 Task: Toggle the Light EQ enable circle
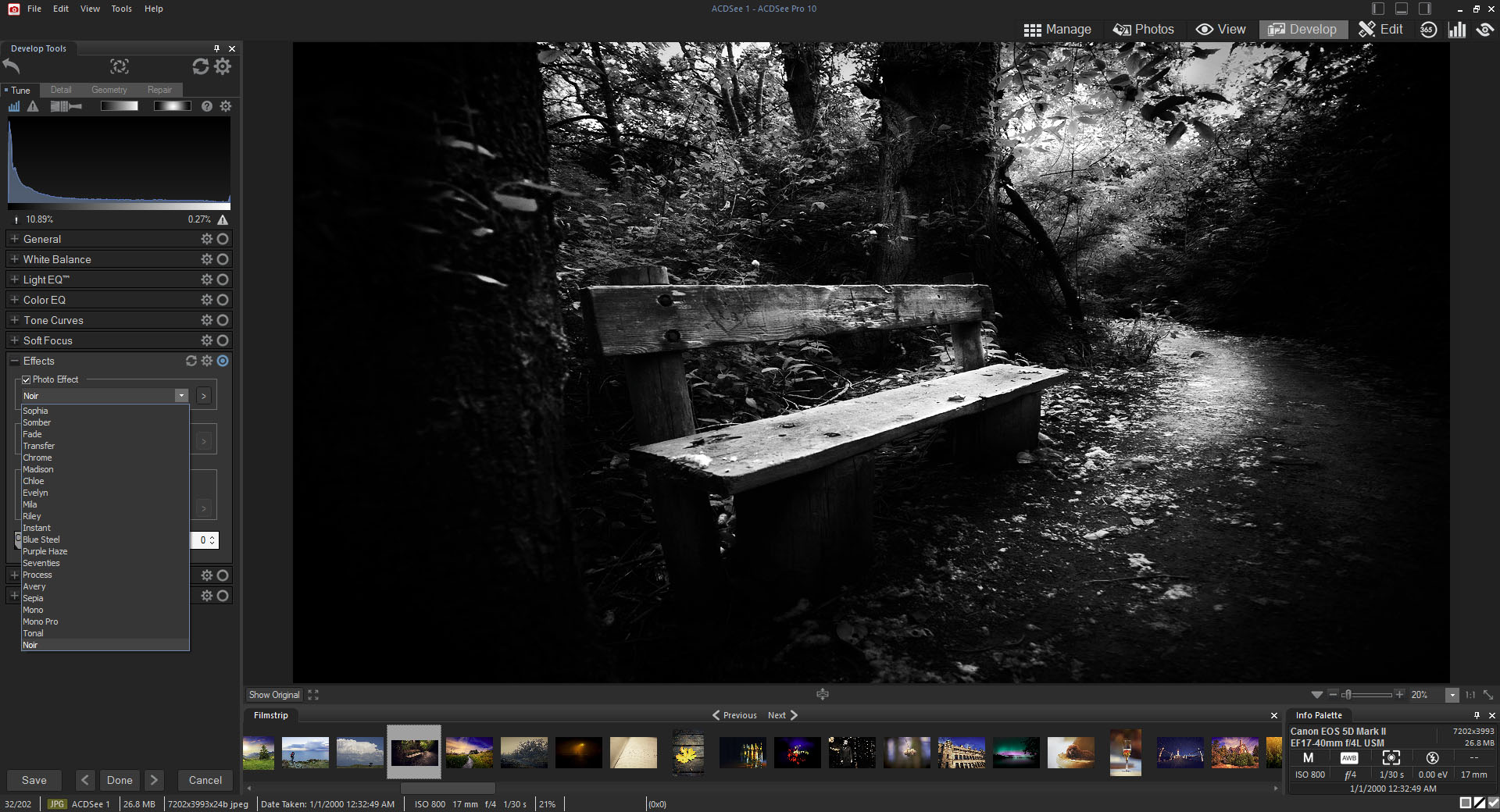point(223,280)
